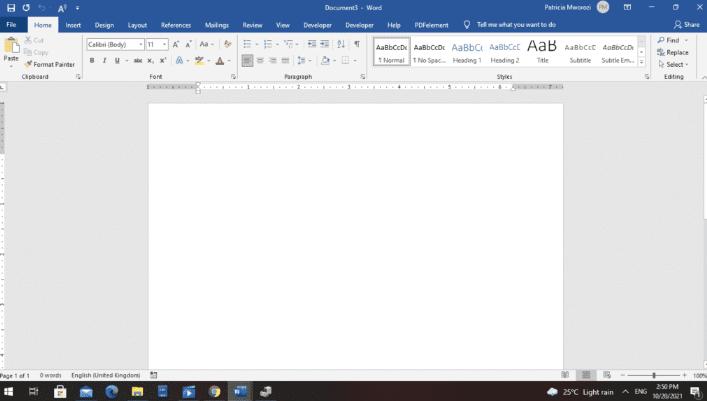Justify paragraph text
This screenshot has height=401, width=707.
click(285, 60)
